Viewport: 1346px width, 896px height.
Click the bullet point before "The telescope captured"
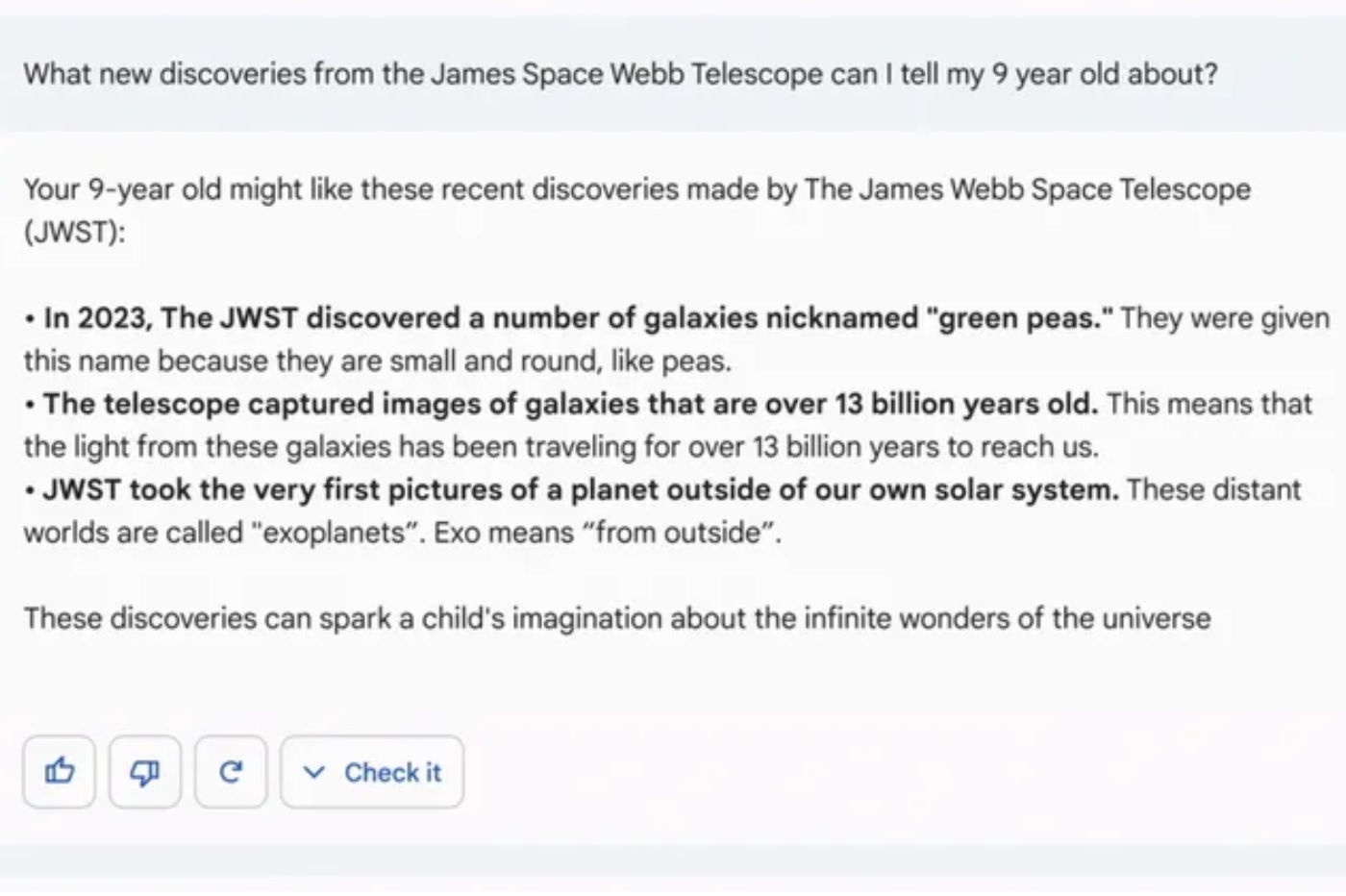[31, 405]
